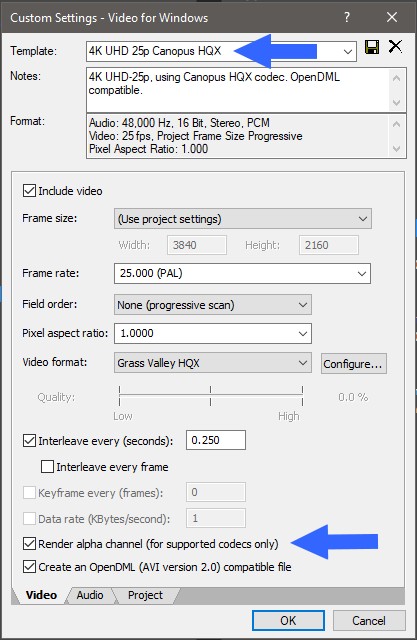
Task: Click the 'Pixel Aspect Ratio: 1.000' format line
Action: pos(149,149)
